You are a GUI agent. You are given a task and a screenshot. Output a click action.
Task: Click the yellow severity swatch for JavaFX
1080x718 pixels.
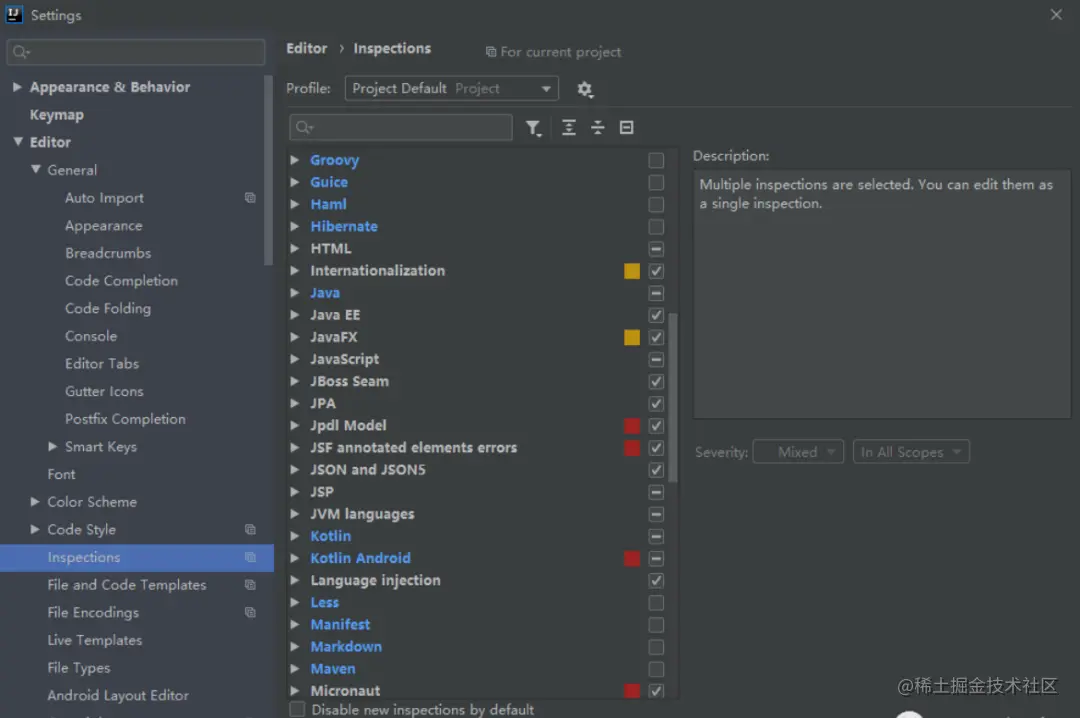point(632,338)
